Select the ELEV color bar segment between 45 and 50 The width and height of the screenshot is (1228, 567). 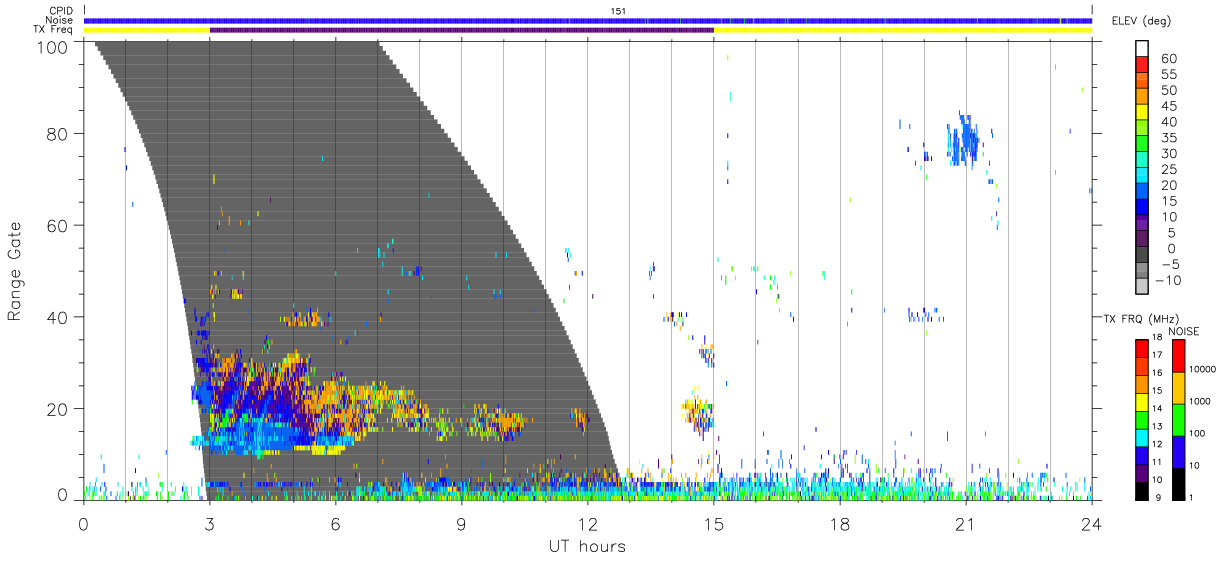pos(1142,98)
